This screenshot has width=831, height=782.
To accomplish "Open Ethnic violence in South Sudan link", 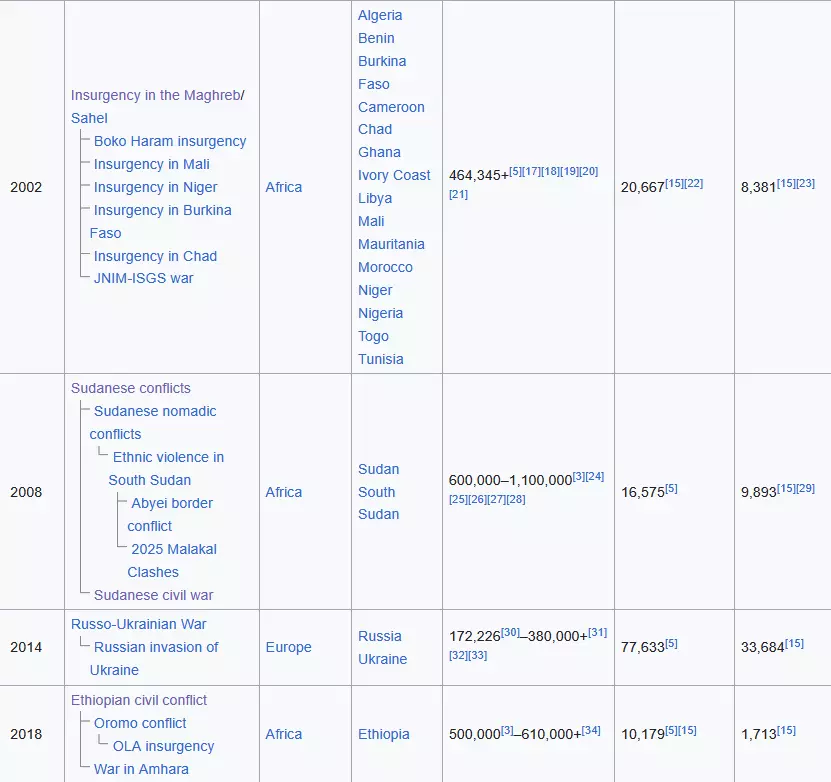I will pos(166,469).
